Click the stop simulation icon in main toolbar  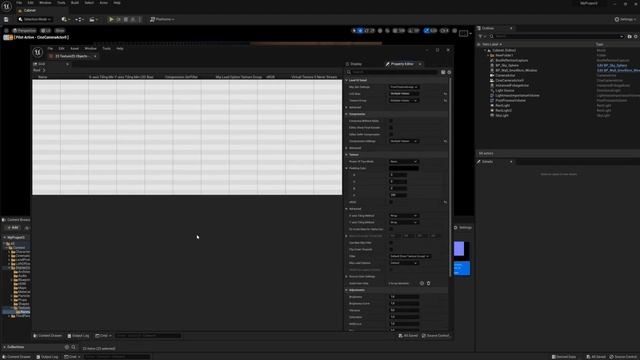(x=126, y=19)
